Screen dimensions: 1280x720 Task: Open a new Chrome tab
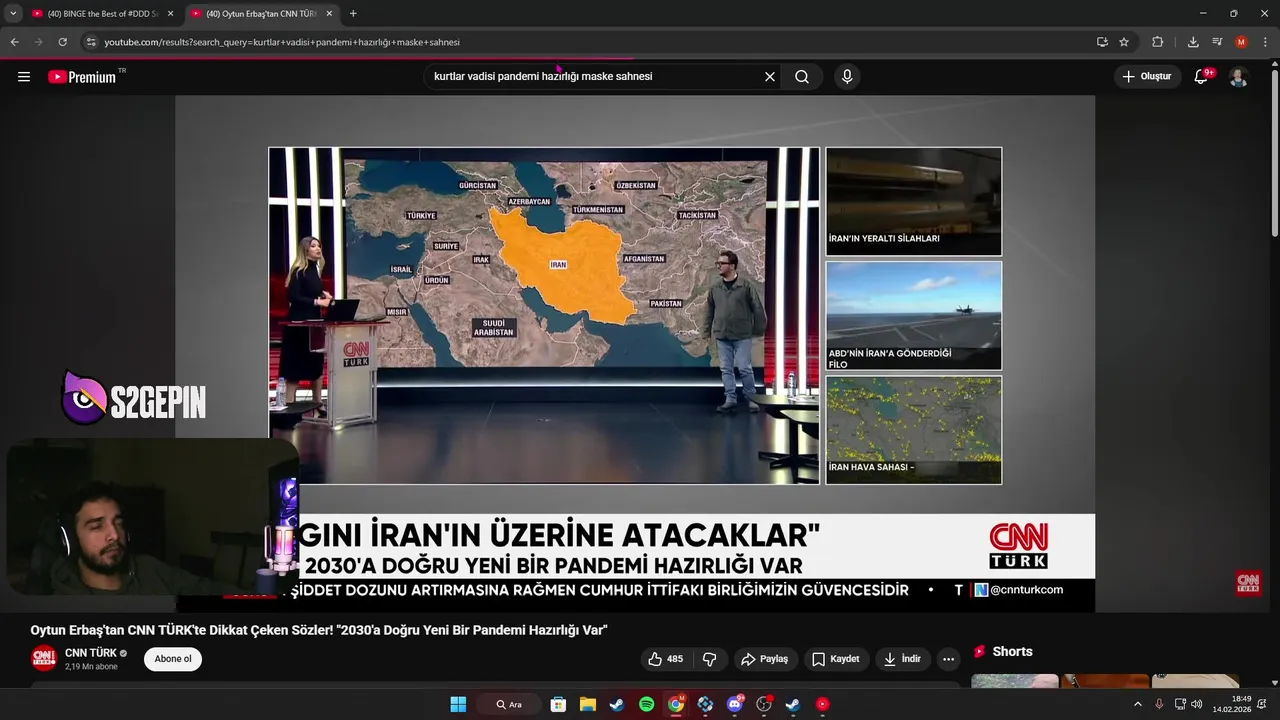[353, 14]
